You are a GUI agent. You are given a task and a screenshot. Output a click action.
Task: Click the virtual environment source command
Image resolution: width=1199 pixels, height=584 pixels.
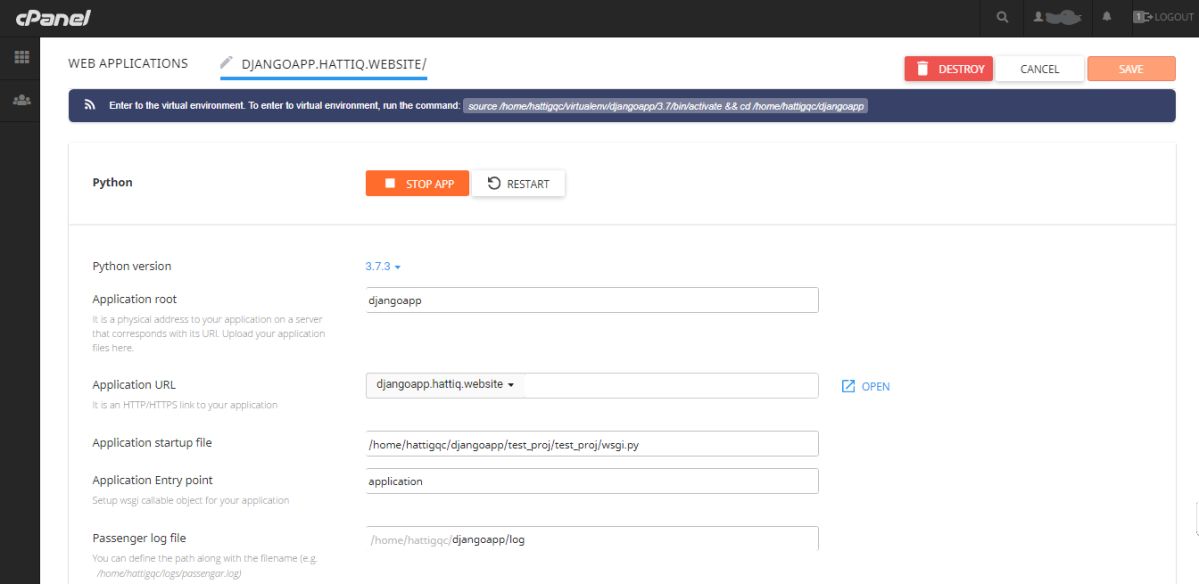tap(665, 106)
